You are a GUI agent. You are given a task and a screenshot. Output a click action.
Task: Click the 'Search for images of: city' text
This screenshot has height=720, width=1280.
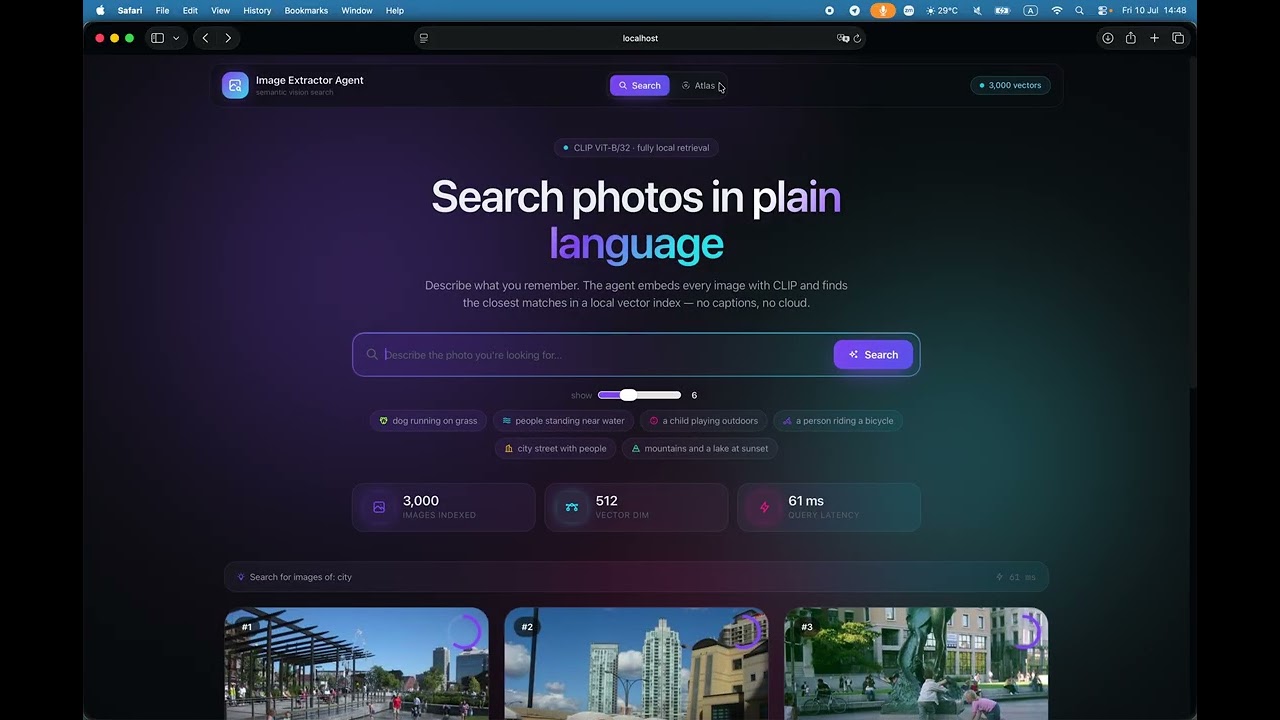300,577
